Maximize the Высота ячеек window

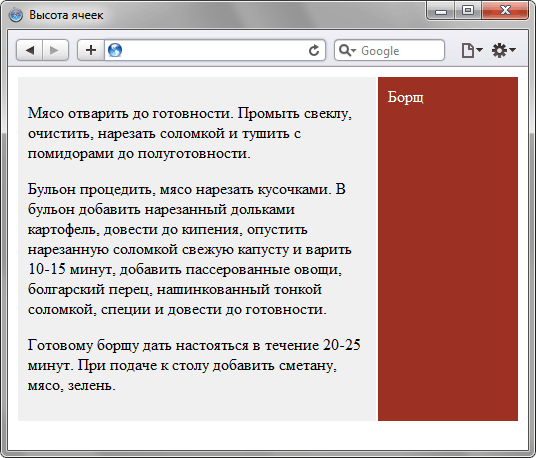click(468, 11)
